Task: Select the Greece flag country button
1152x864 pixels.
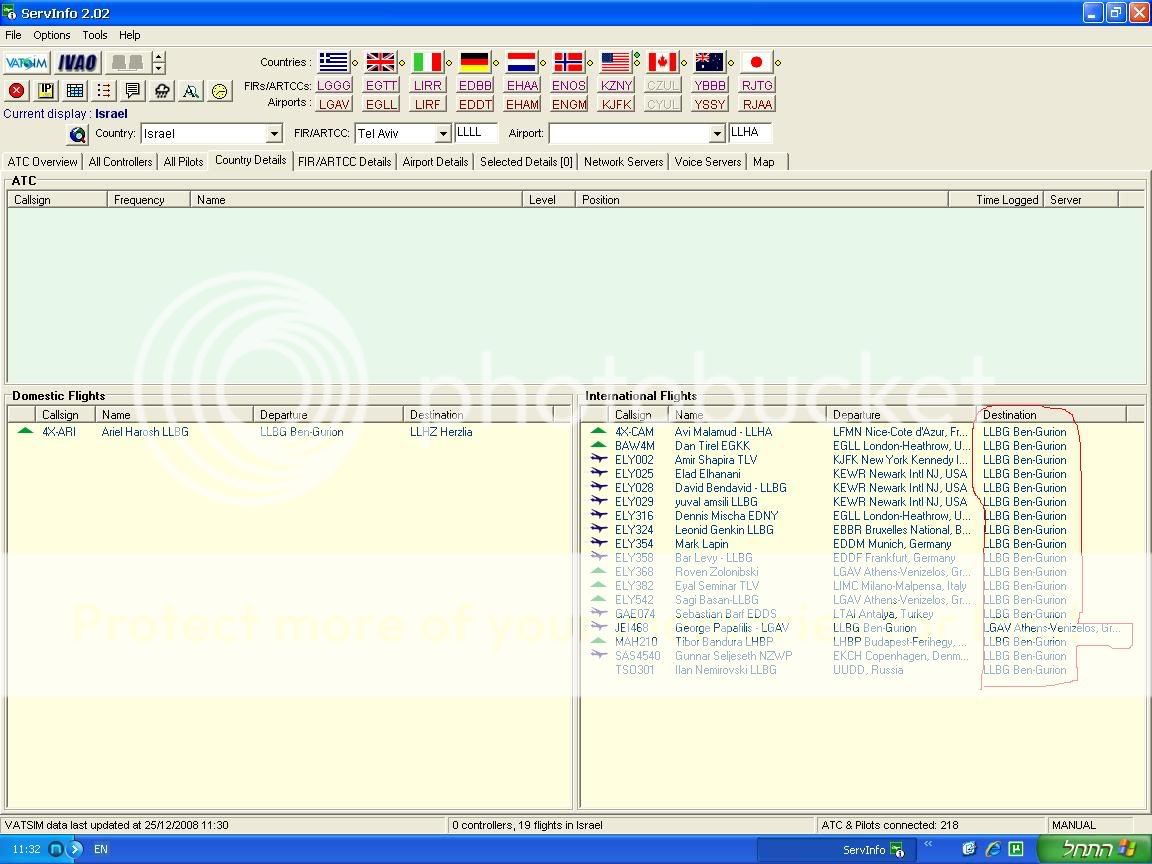Action: pos(333,63)
